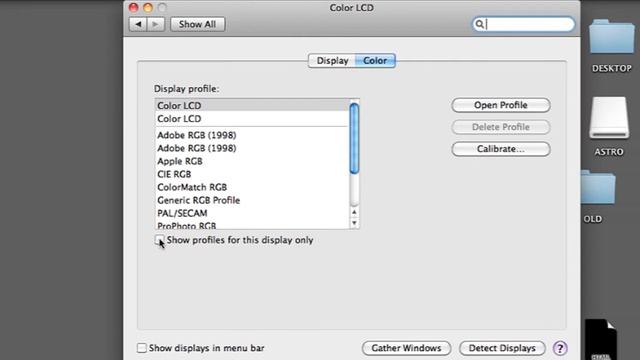Click the ASTRO drive icon on desktop

[609, 118]
